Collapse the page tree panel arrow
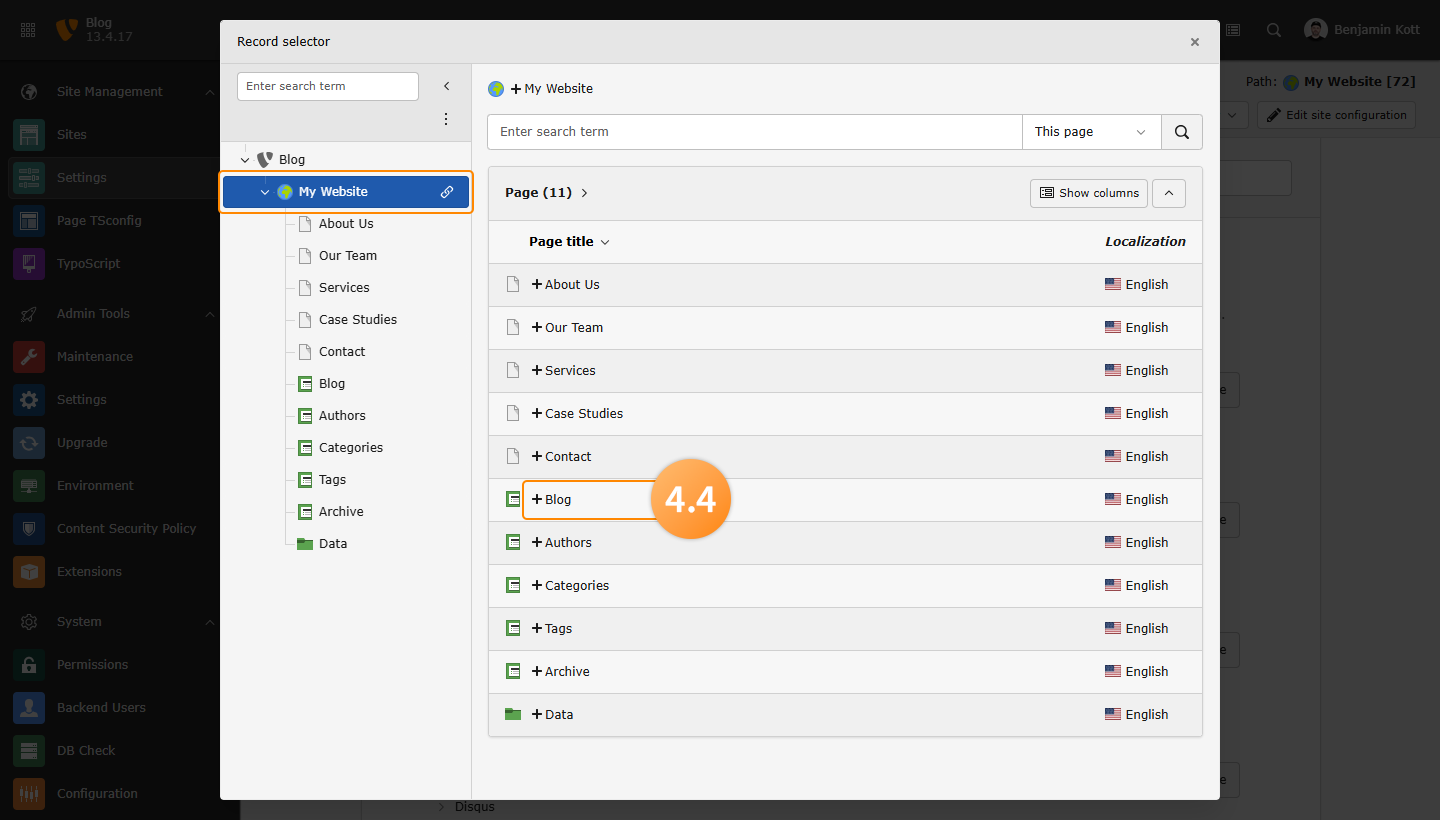1440x820 pixels. pyautogui.click(x=446, y=87)
